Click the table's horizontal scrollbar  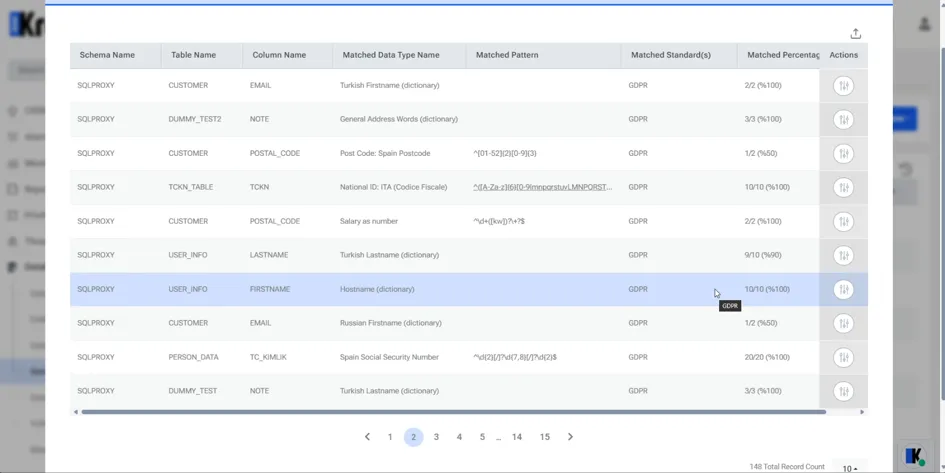pyautogui.click(x=453, y=412)
